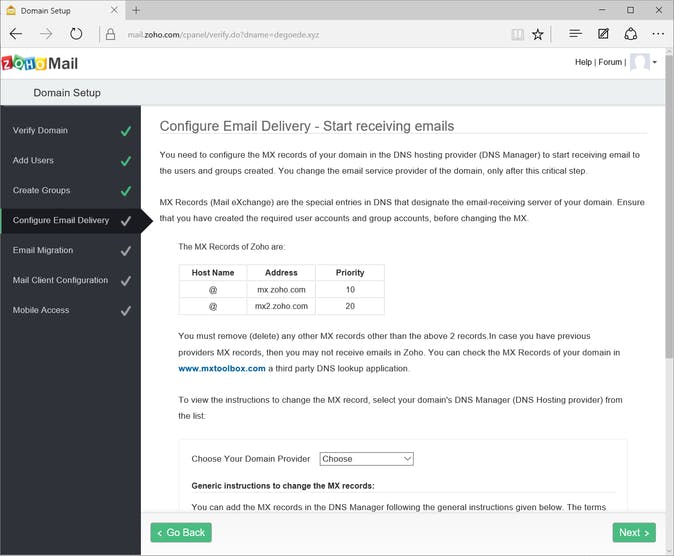The width and height of the screenshot is (674, 556).
Task: Expand the profile dropdown arrow
Action: tap(655, 62)
